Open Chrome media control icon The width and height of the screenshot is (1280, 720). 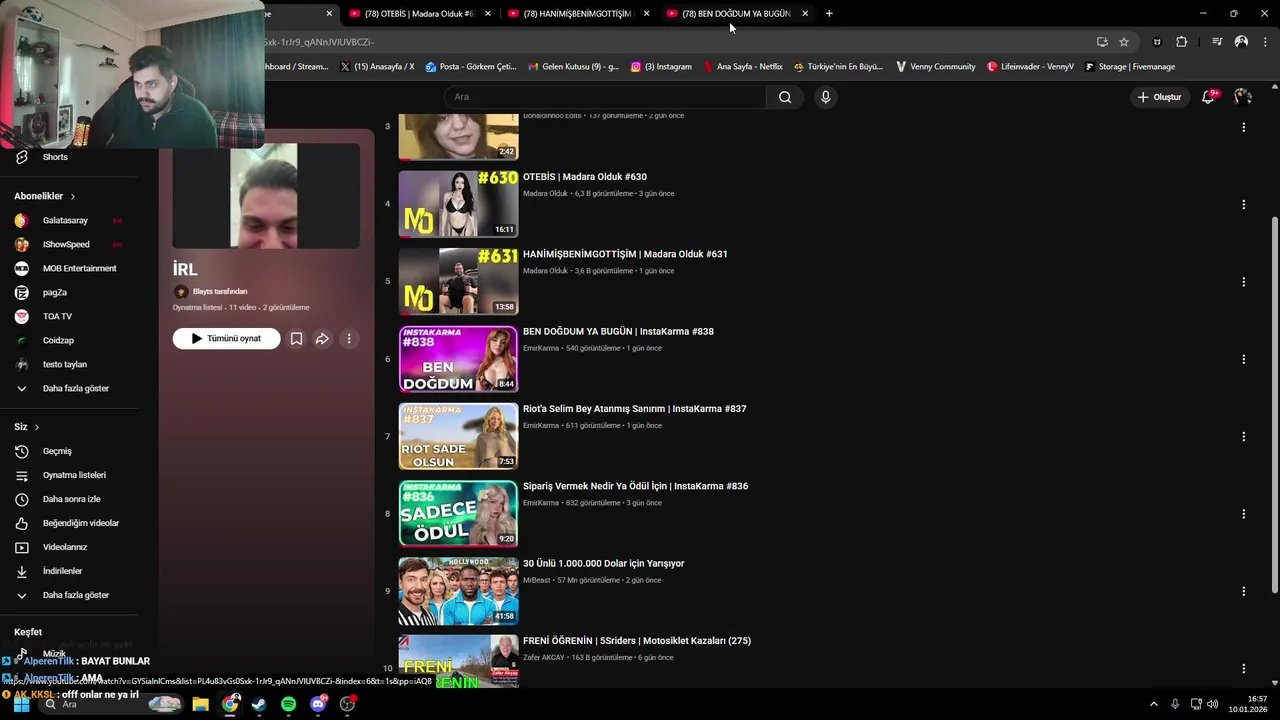point(1217,42)
